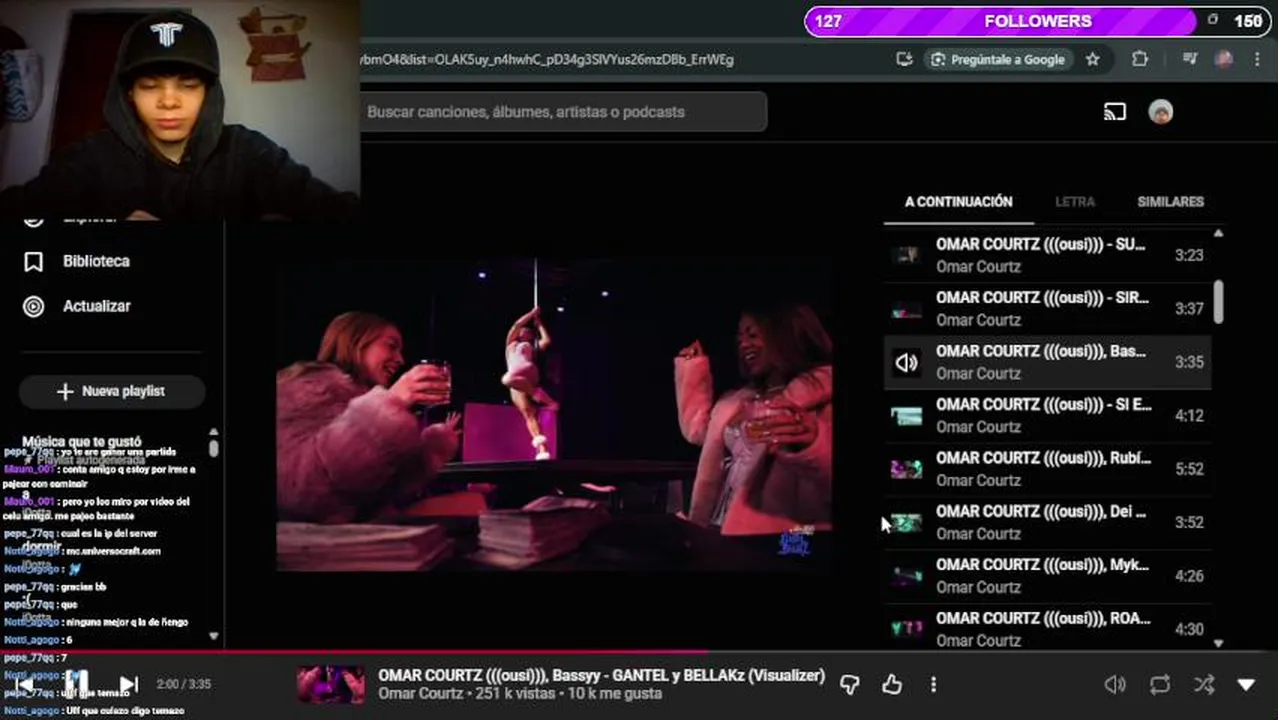The height and width of the screenshot is (720, 1278).
Task: Skip to next track
Action: (128, 685)
